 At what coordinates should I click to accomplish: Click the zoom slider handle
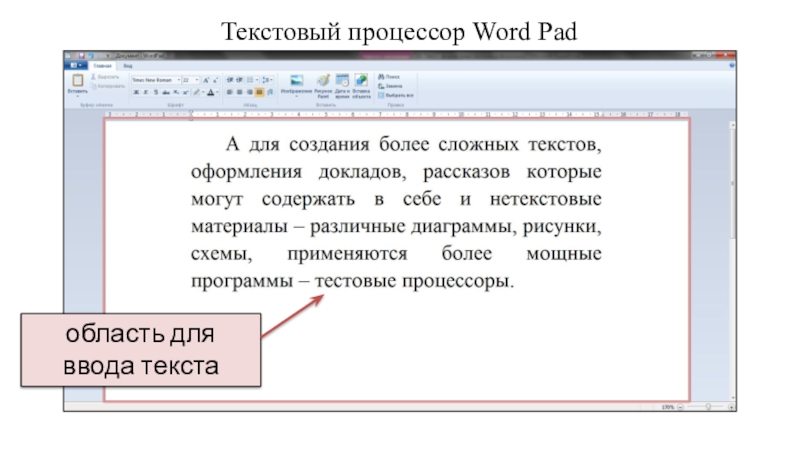point(708,407)
